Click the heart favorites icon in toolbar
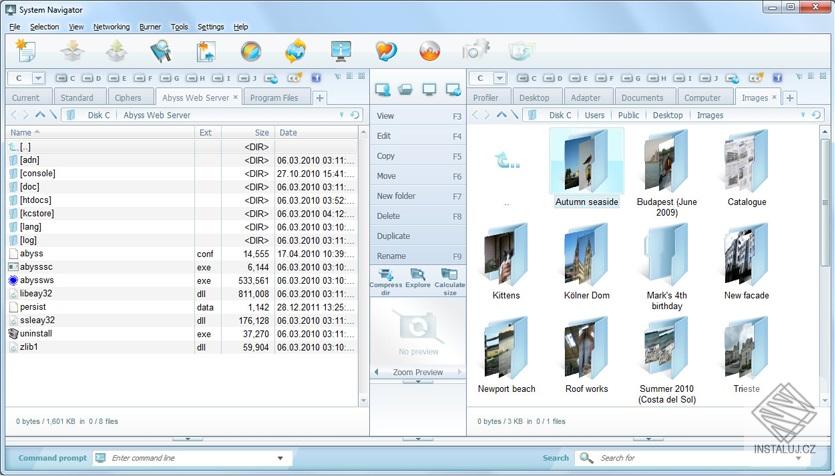 click(386, 51)
